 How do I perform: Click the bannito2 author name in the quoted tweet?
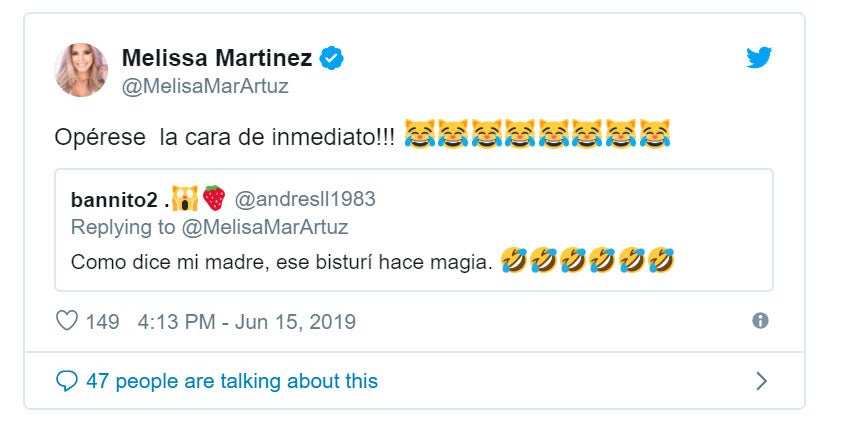pyautogui.click(x=113, y=199)
